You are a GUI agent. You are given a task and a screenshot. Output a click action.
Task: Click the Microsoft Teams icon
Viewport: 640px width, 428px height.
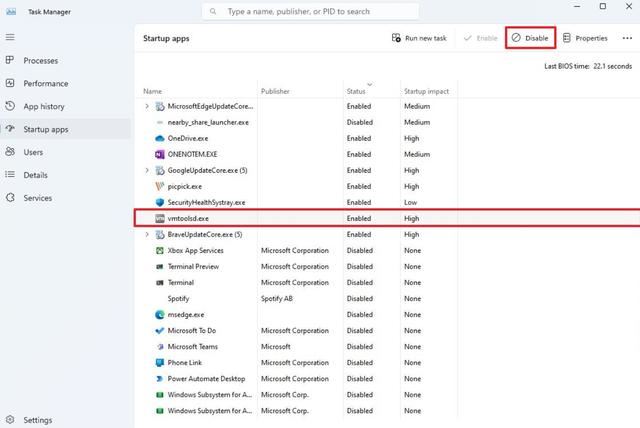coord(160,346)
